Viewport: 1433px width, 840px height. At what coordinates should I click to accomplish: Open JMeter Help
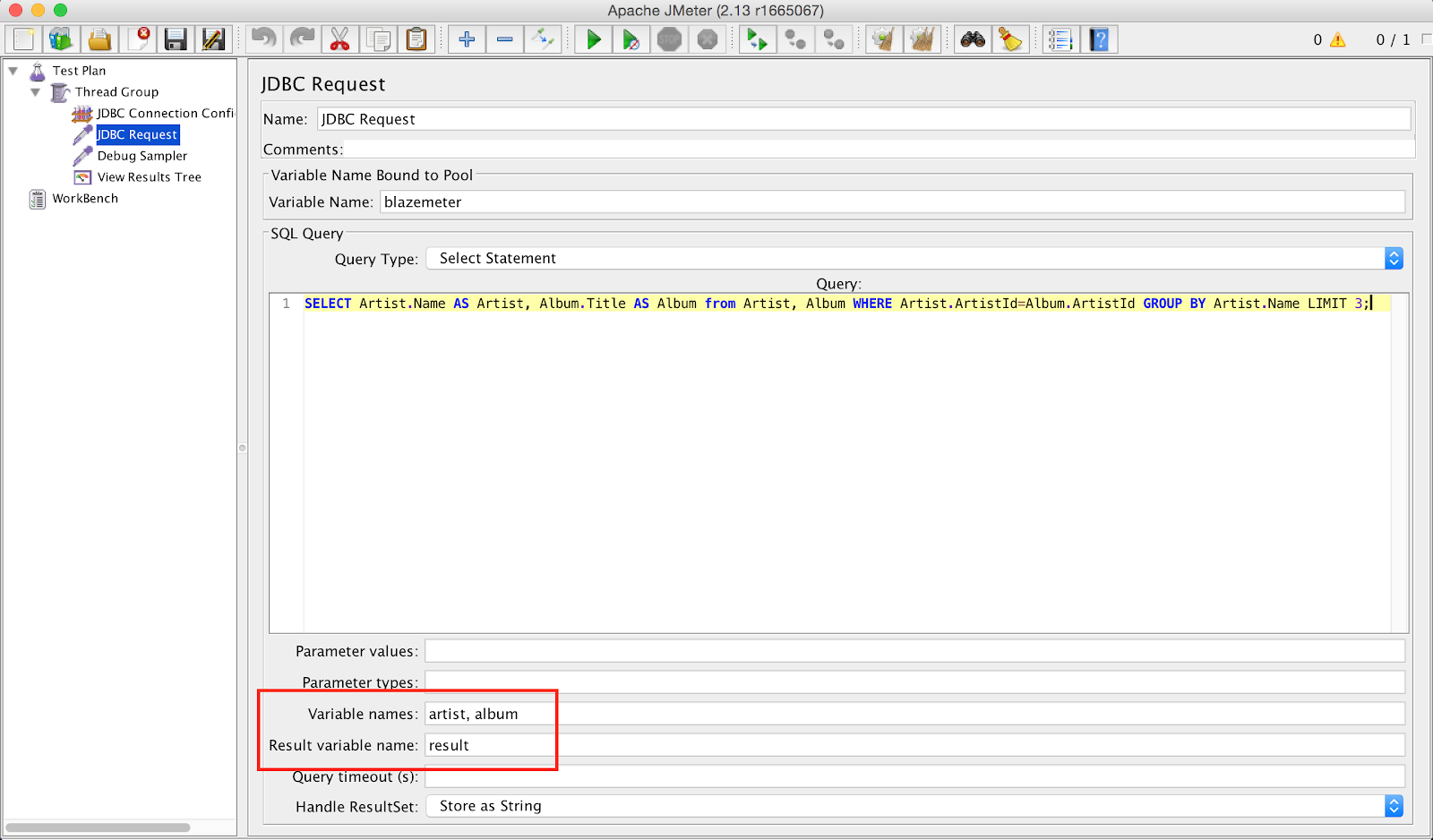click(x=1099, y=39)
